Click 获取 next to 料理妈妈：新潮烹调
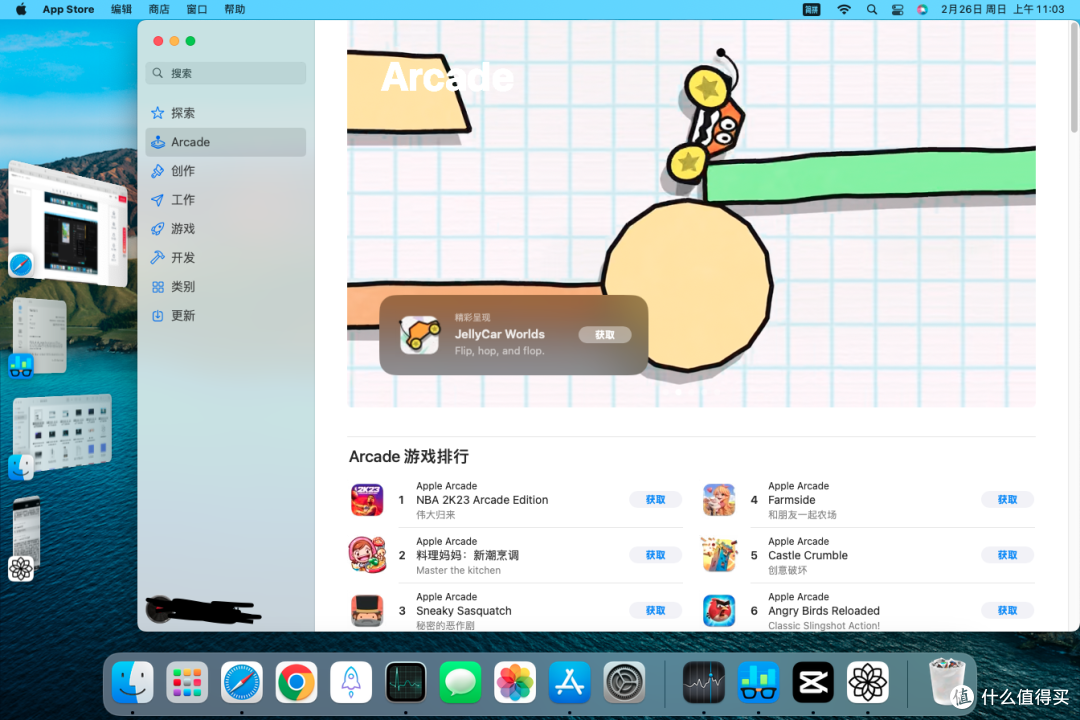The height and width of the screenshot is (720, 1080). pyautogui.click(x=656, y=555)
